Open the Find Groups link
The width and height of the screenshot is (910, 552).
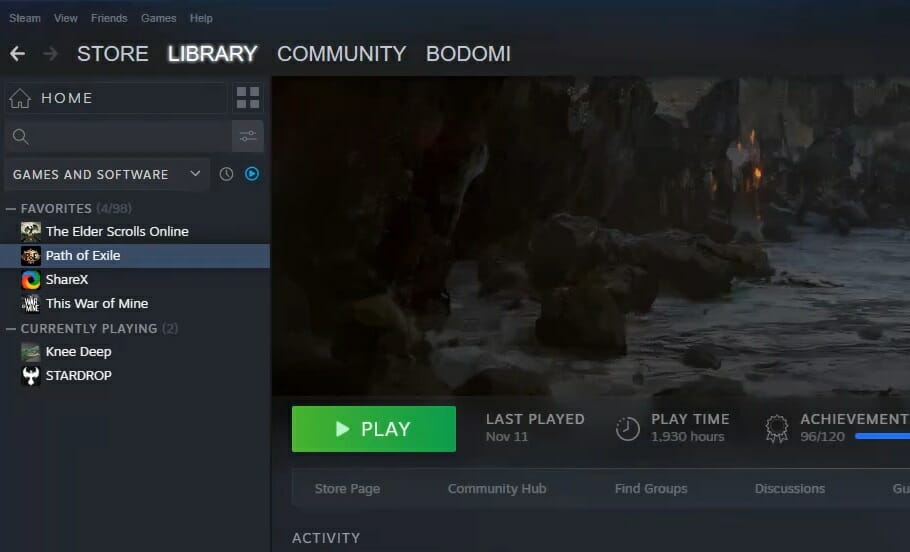pyautogui.click(x=651, y=489)
